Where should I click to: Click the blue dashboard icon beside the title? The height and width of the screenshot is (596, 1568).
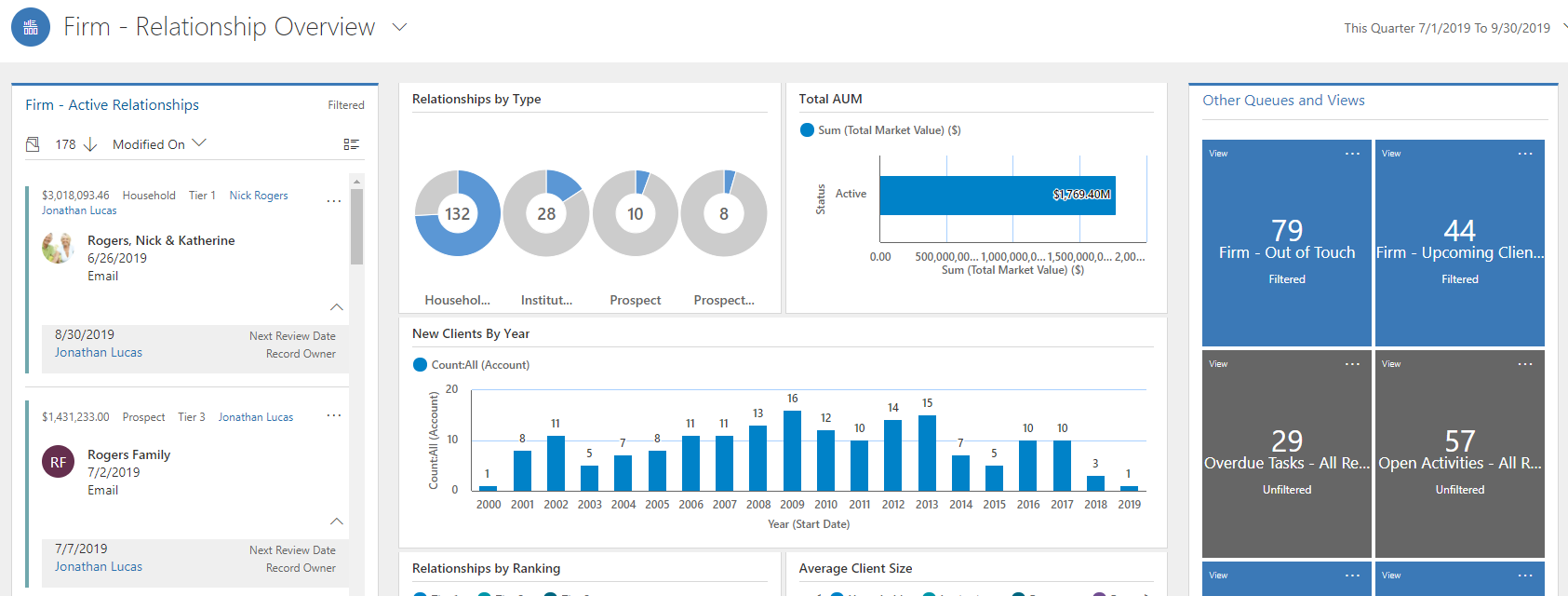(x=31, y=27)
